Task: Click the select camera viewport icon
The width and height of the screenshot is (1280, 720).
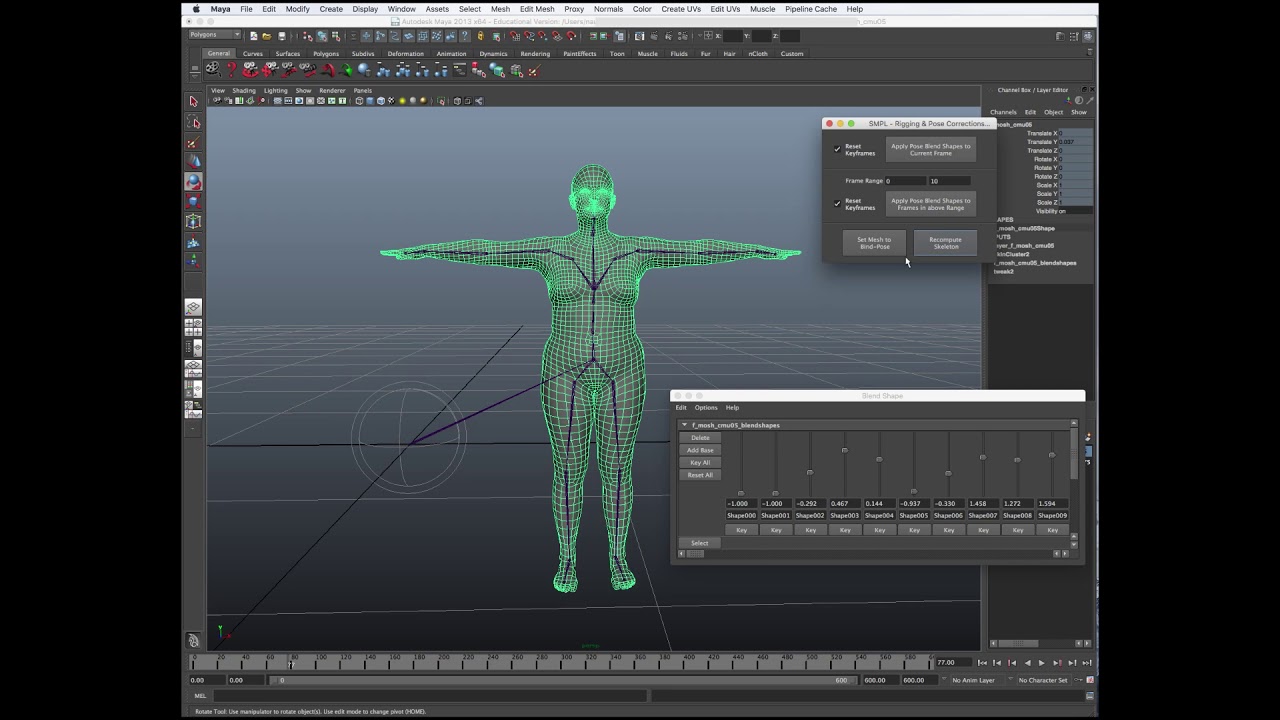Action: (216, 101)
